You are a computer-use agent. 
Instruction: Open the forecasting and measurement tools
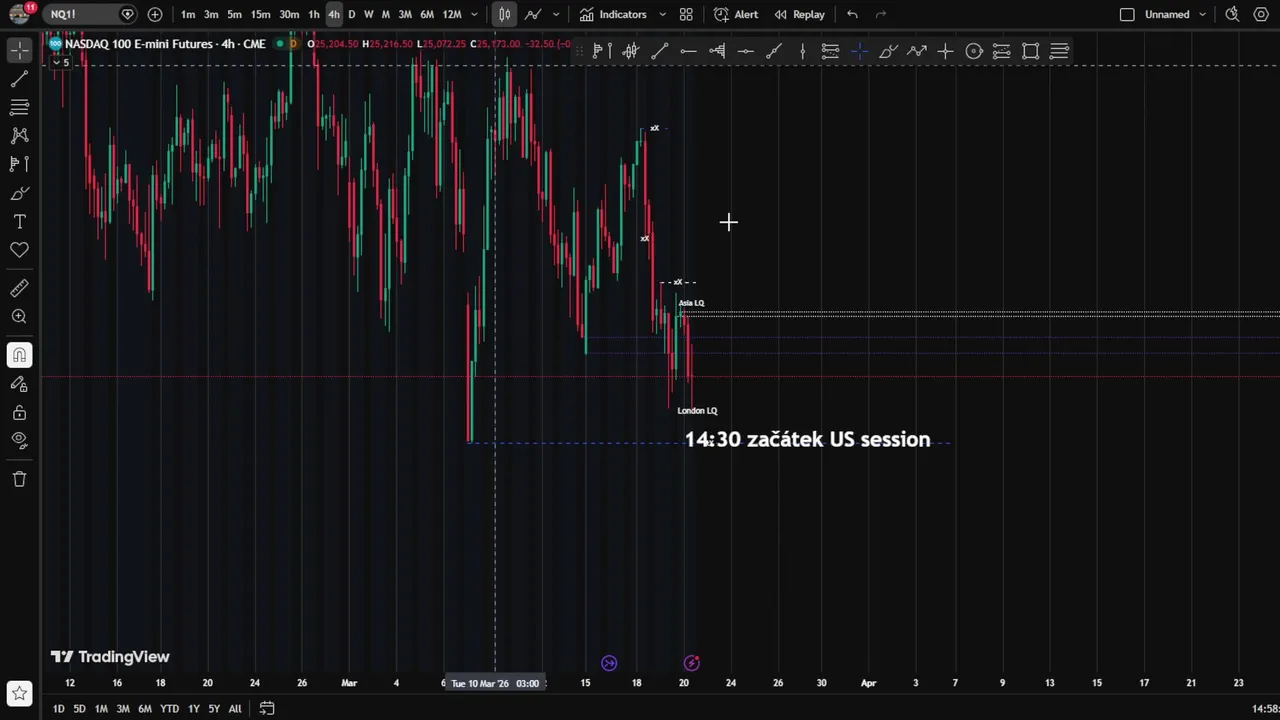(x=19, y=163)
